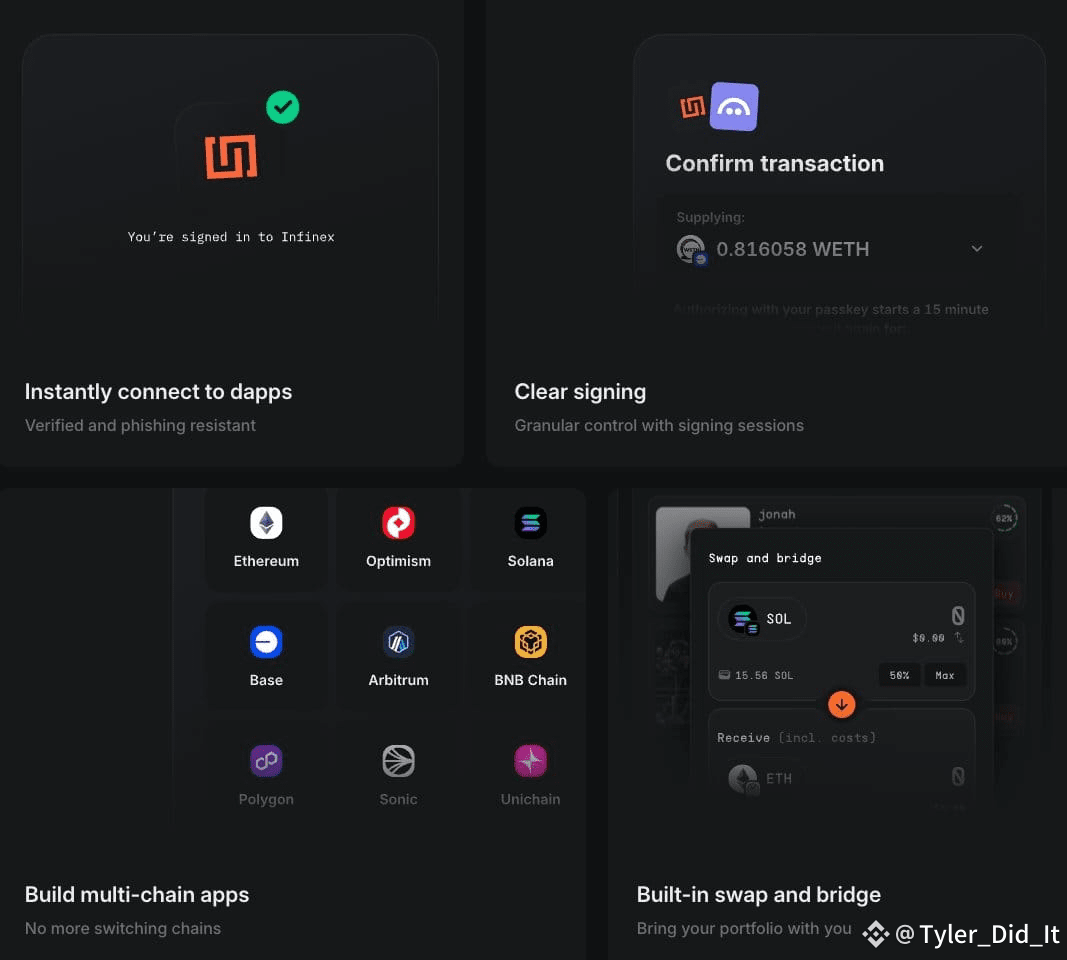The width and height of the screenshot is (1067, 960).
Task: Open the SOL token selector
Action: click(762, 619)
